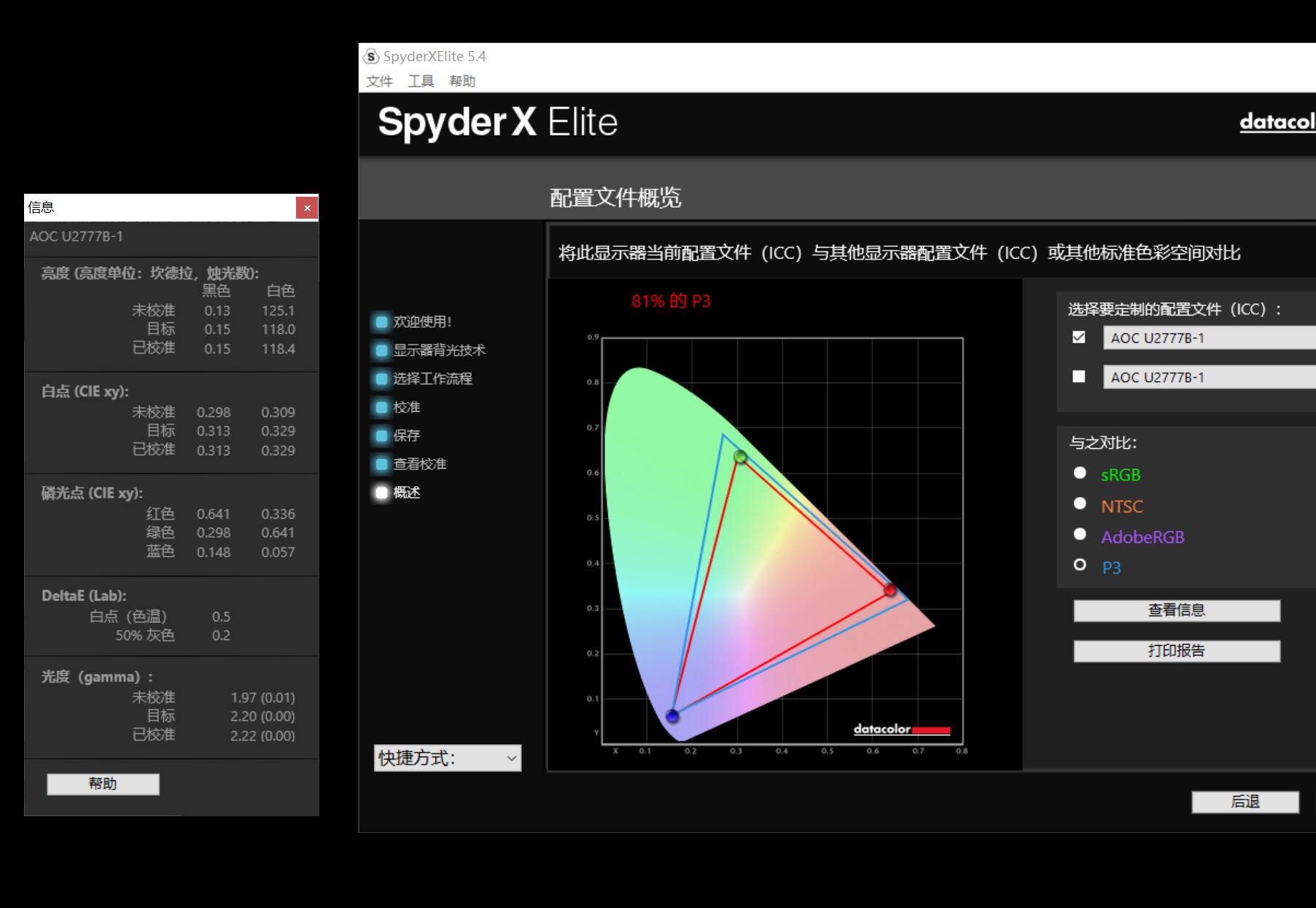Screen dimensions: 1316x908
Task: Click the datacolor logo in the header
Action: (x=1277, y=122)
